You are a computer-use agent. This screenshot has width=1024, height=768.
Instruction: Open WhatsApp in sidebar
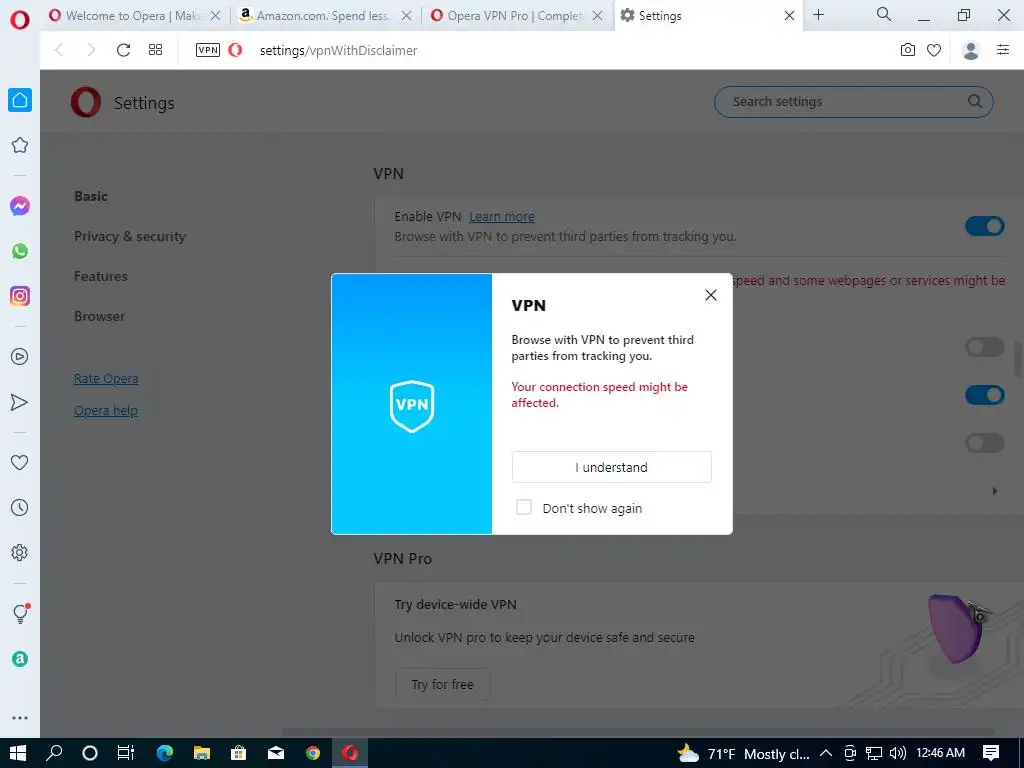[20, 251]
